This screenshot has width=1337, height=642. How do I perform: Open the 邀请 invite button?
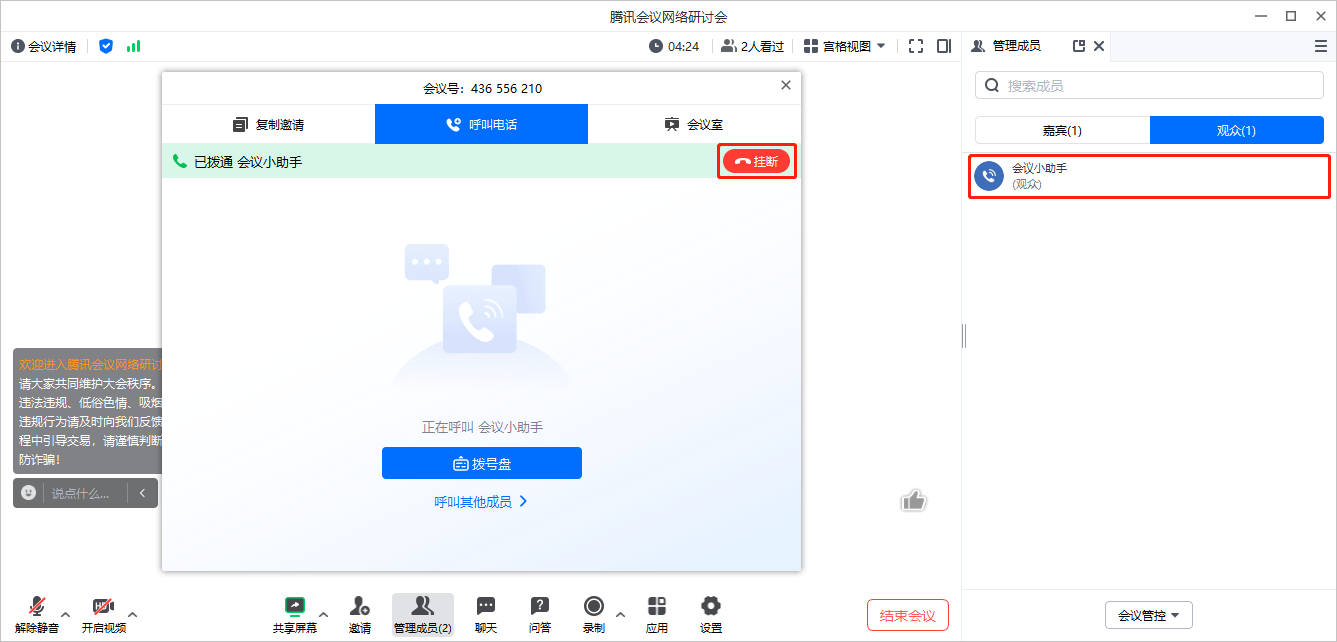click(x=360, y=614)
